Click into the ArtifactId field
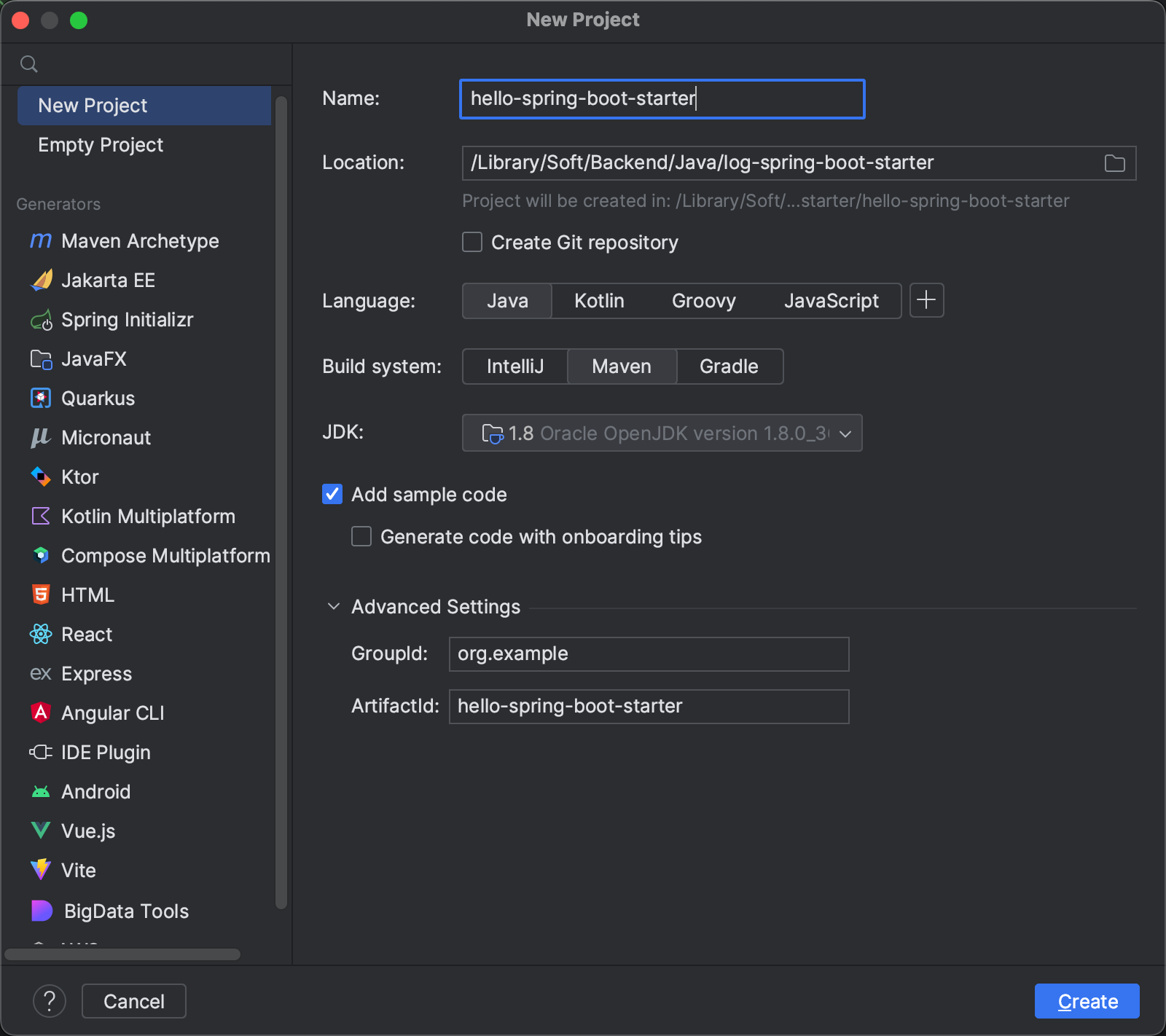1166x1036 pixels. click(x=649, y=707)
